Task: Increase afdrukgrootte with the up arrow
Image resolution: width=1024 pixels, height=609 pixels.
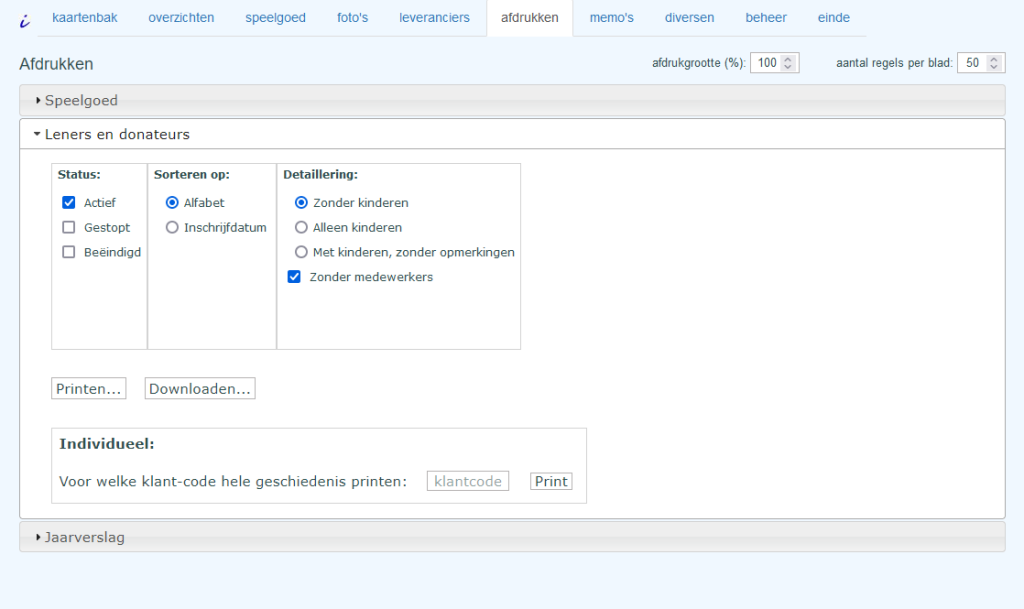Action: click(788, 59)
